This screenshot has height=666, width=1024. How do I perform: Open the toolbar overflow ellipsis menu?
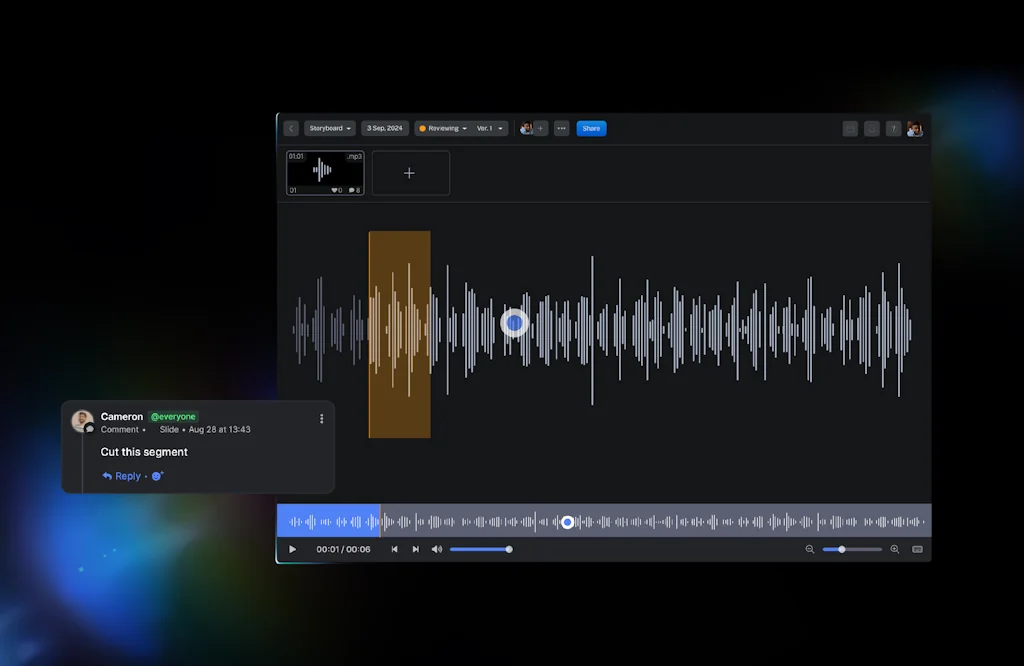pyautogui.click(x=561, y=128)
